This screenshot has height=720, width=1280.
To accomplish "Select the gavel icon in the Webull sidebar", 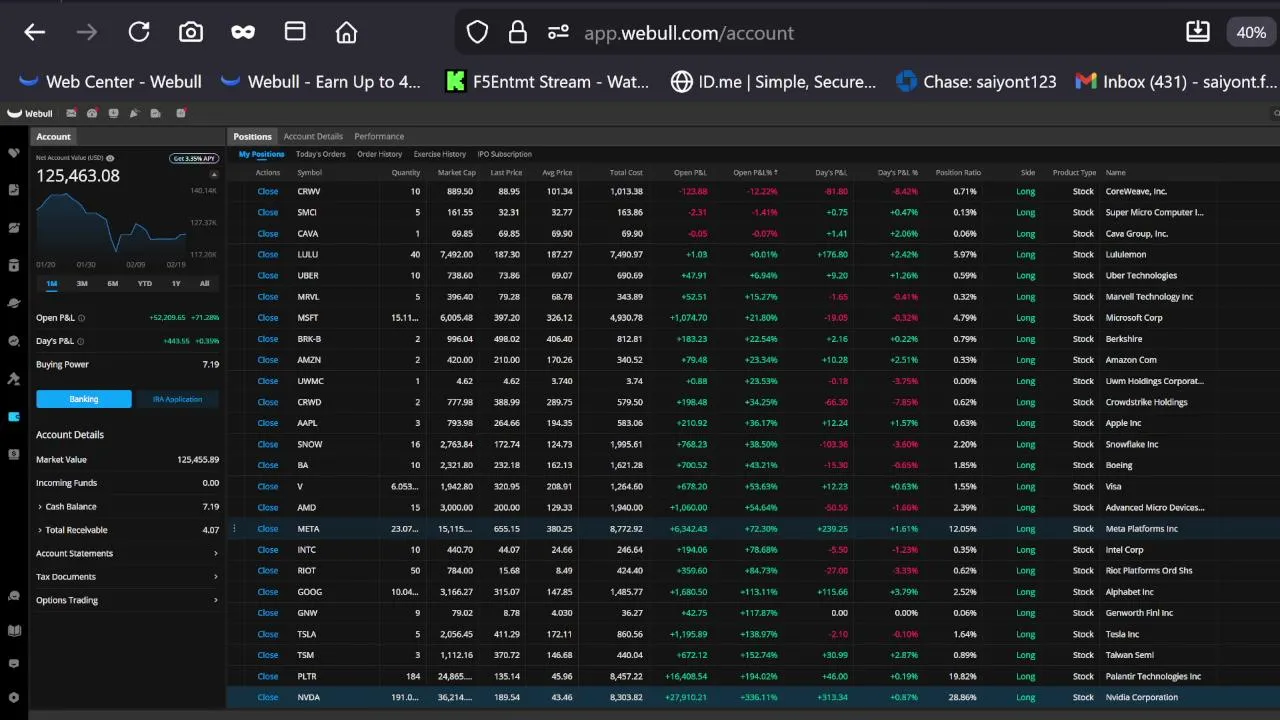I will pos(14,378).
